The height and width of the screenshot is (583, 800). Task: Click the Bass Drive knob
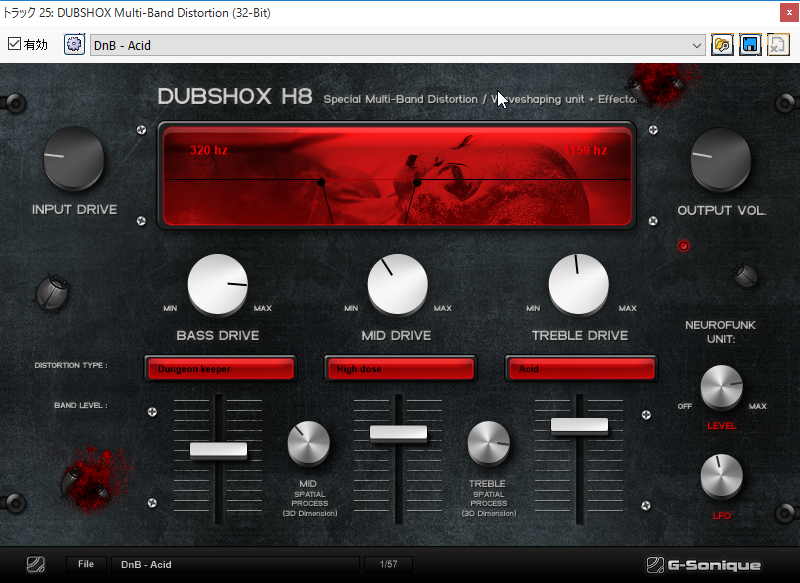tap(218, 284)
